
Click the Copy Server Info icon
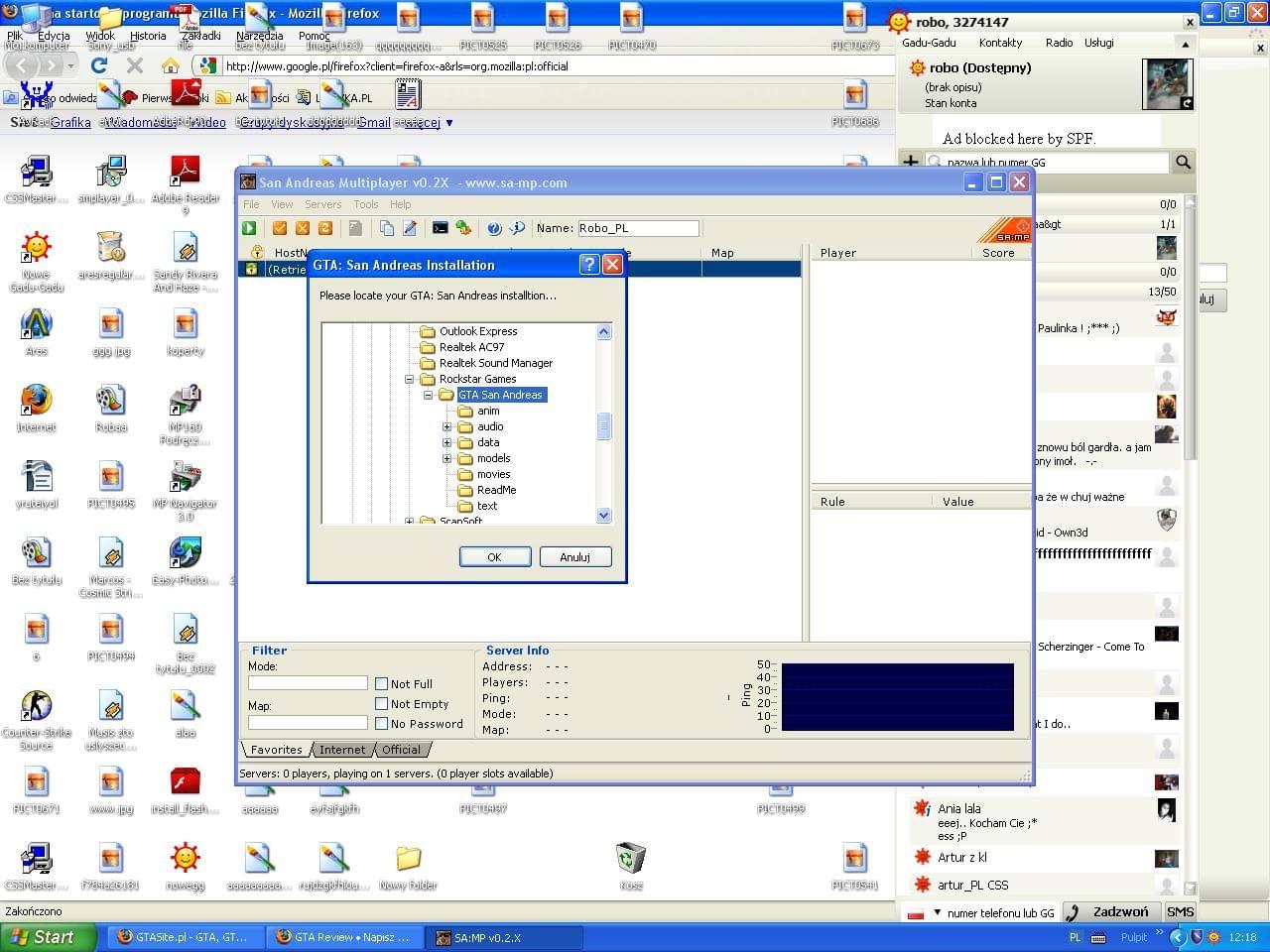coord(386,228)
